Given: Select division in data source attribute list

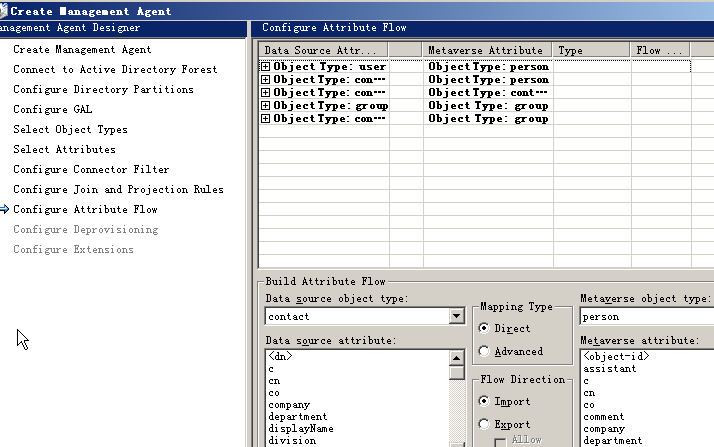Looking at the screenshot, I should [292, 440].
